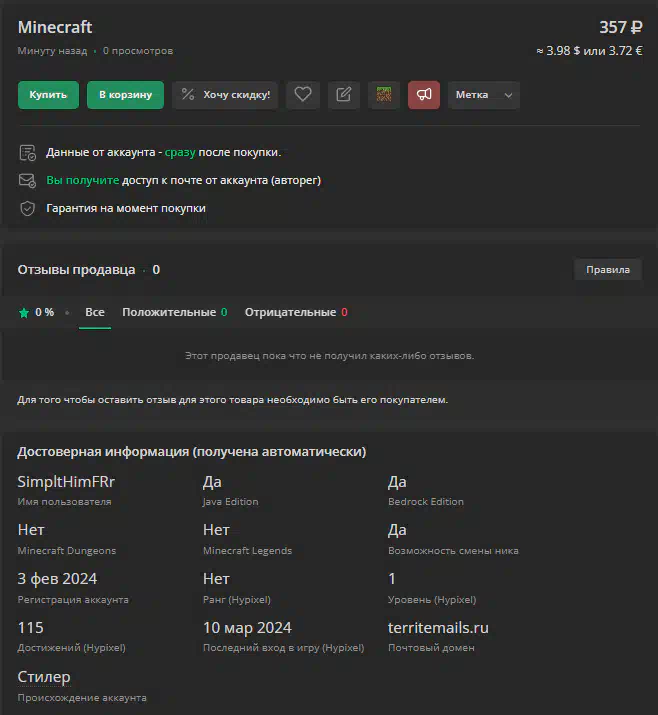Click the Возможность смены ника label
Viewport: 658px width, 715px height.
pyautogui.click(x=453, y=550)
